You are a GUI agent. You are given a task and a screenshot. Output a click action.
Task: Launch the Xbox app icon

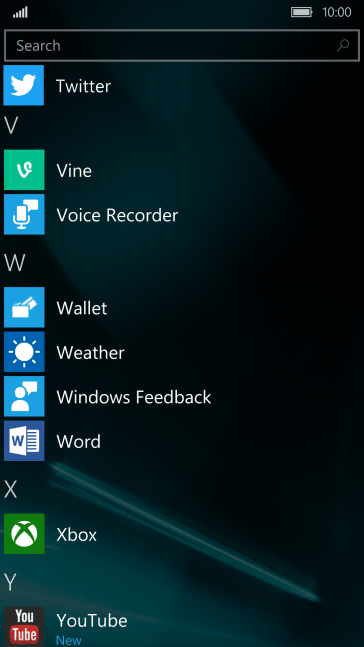[24, 534]
